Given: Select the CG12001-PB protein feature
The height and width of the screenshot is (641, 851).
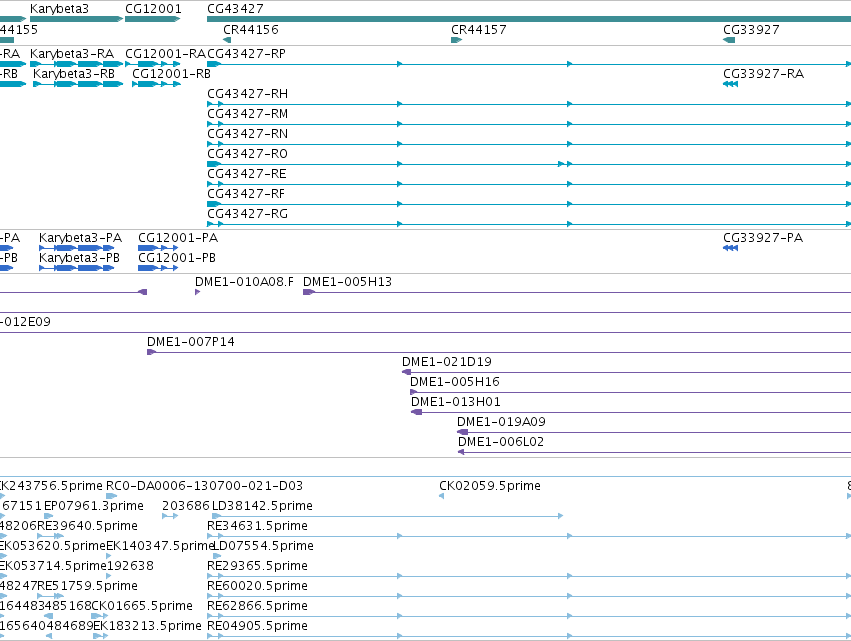Looking at the screenshot, I should click(x=158, y=268).
